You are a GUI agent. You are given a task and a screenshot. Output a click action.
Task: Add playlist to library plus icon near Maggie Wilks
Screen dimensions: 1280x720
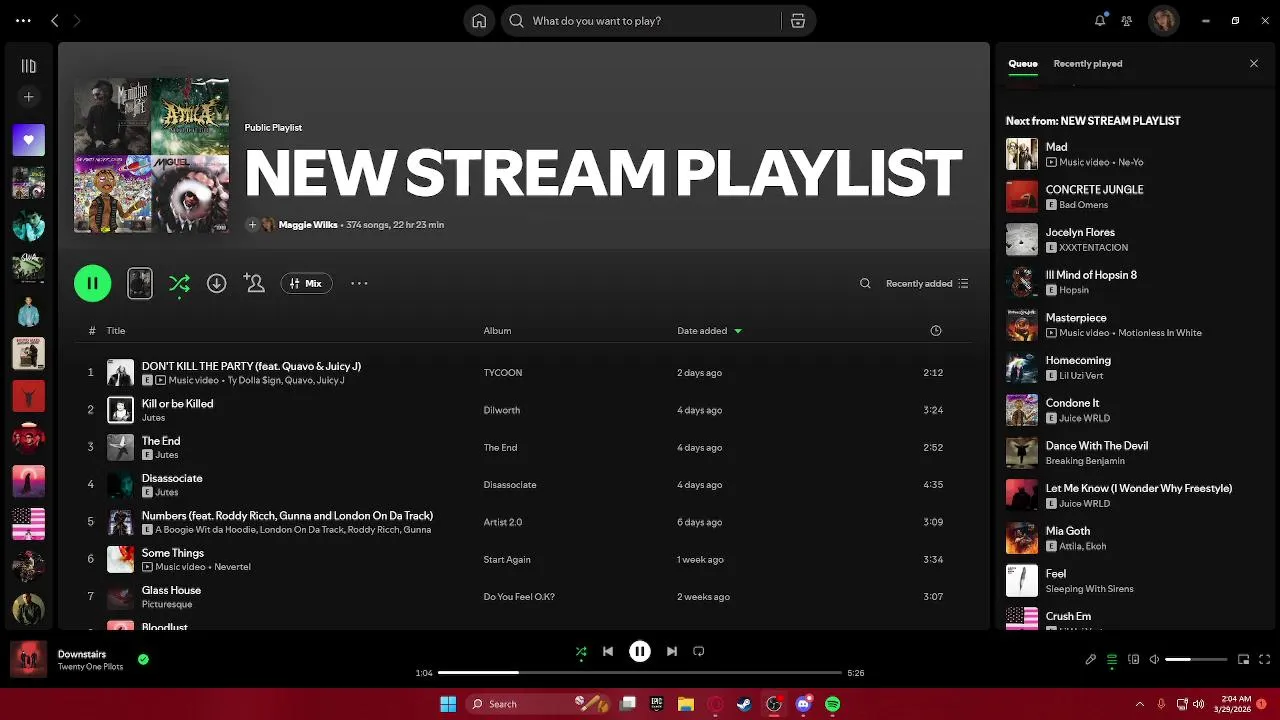click(x=252, y=225)
